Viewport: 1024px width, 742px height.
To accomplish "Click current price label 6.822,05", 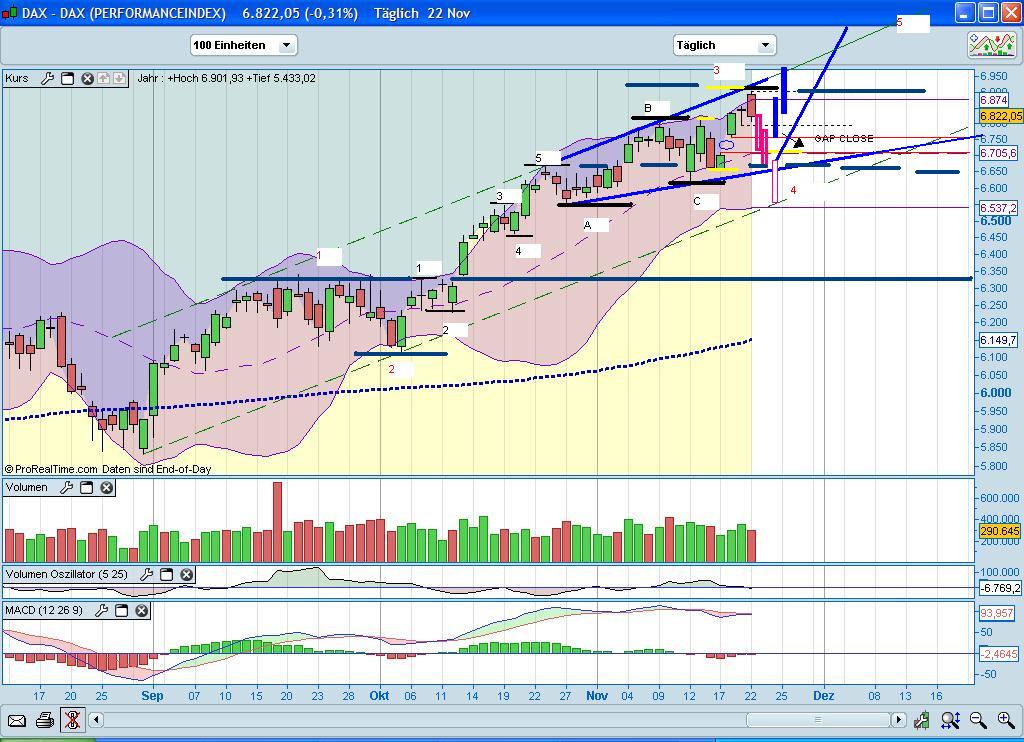I will (x=1000, y=116).
